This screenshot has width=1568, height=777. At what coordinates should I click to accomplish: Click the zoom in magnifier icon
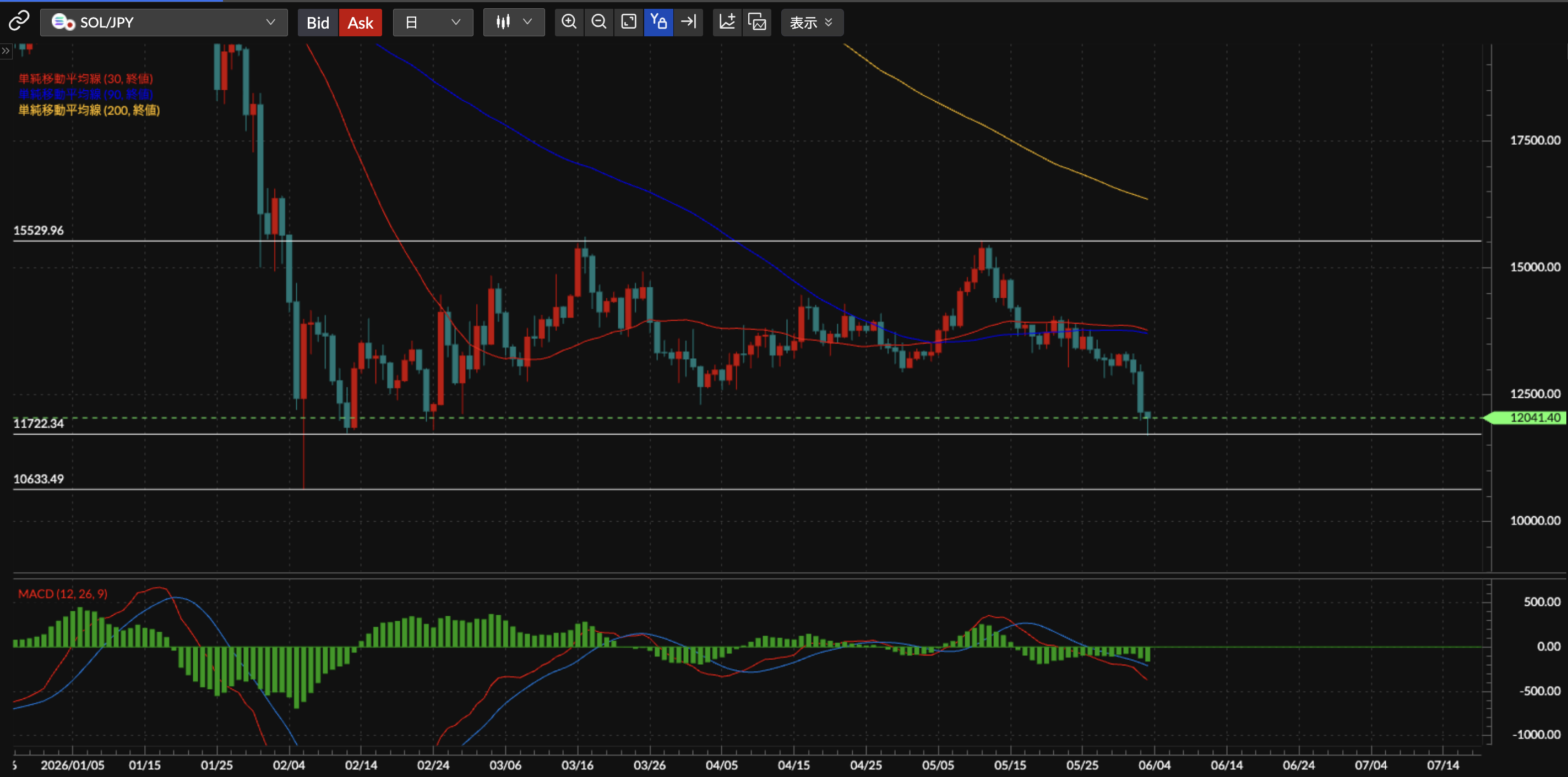[x=569, y=23]
